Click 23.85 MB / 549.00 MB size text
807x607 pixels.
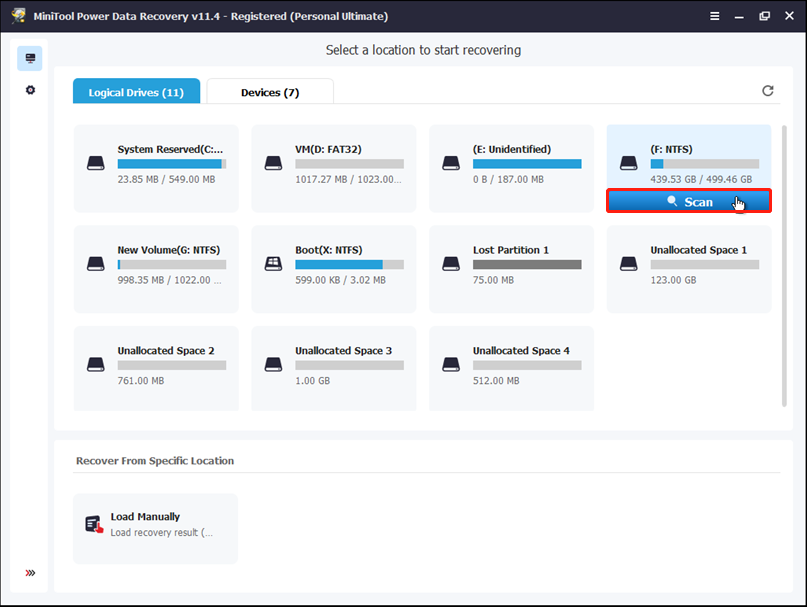(x=166, y=179)
